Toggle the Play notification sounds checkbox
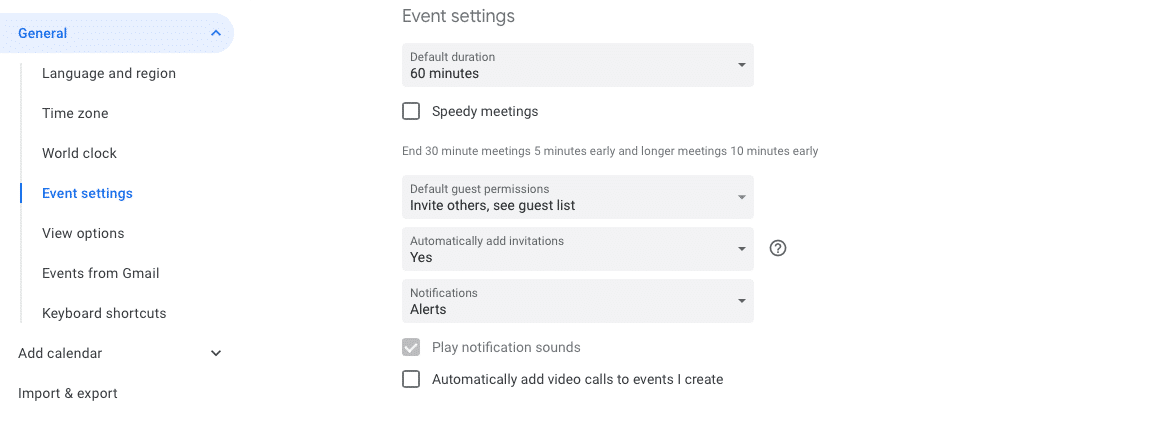This screenshot has width=1174, height=447. point(411,347)
